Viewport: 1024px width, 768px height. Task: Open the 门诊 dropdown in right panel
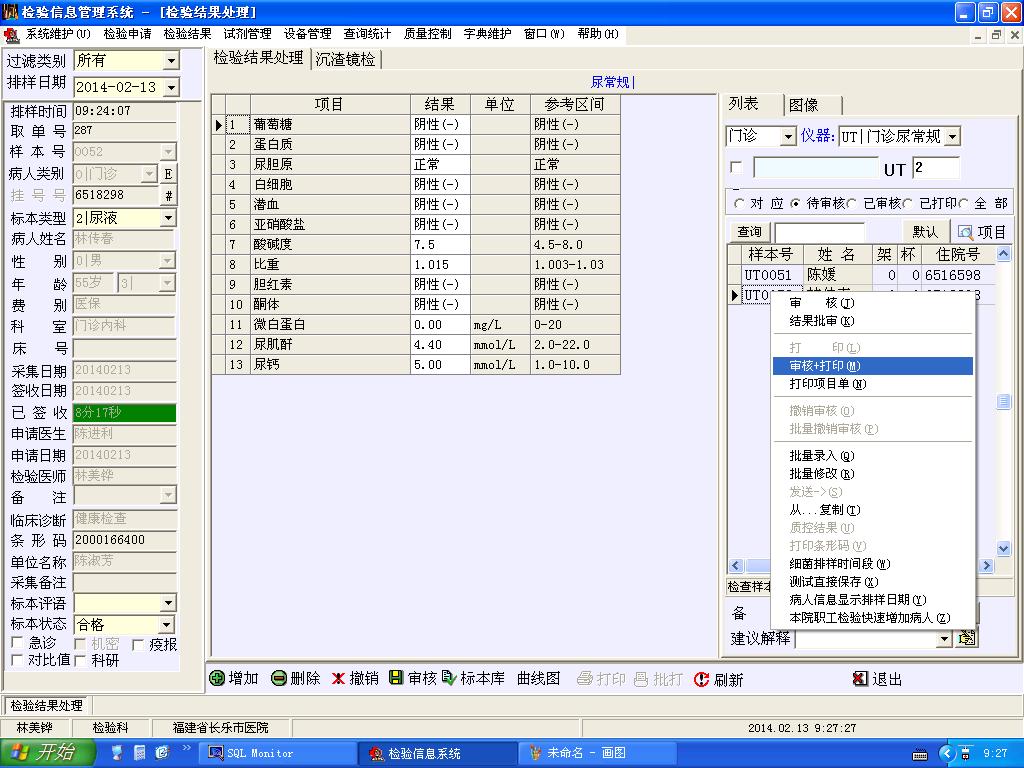click(788, 136)
